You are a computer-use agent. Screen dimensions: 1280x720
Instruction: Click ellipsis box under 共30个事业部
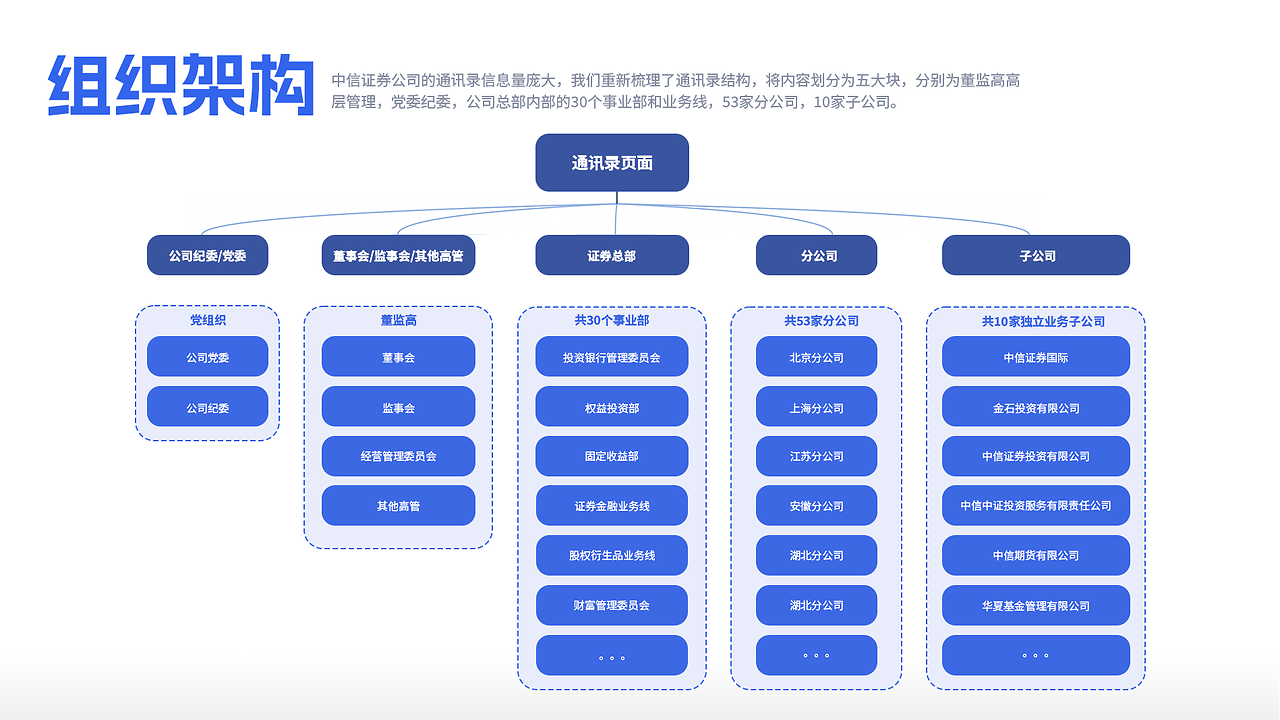(x=612, y=655)
